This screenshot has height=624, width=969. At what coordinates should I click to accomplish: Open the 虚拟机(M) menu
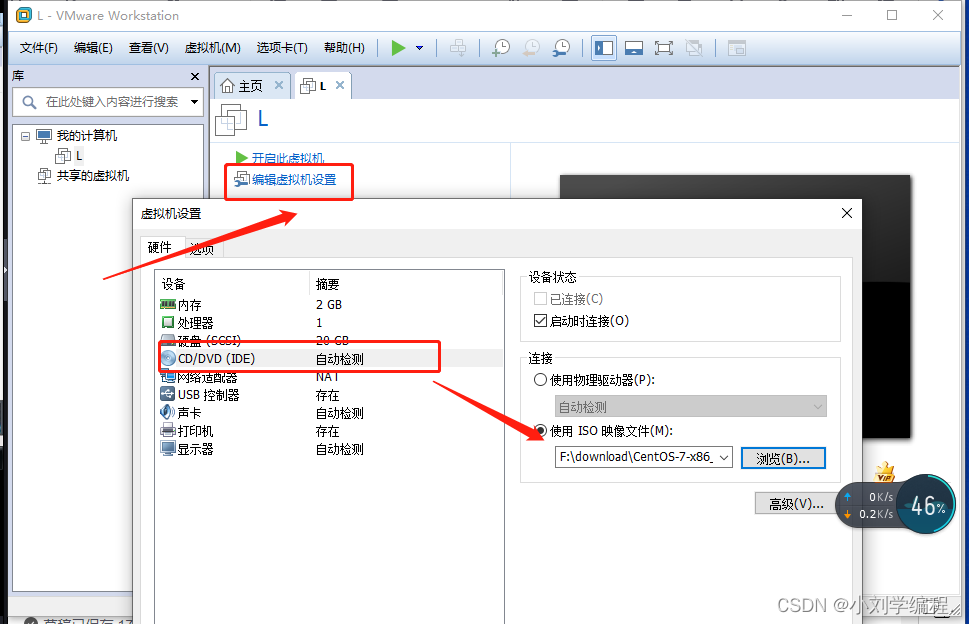(x=213, y=48)
